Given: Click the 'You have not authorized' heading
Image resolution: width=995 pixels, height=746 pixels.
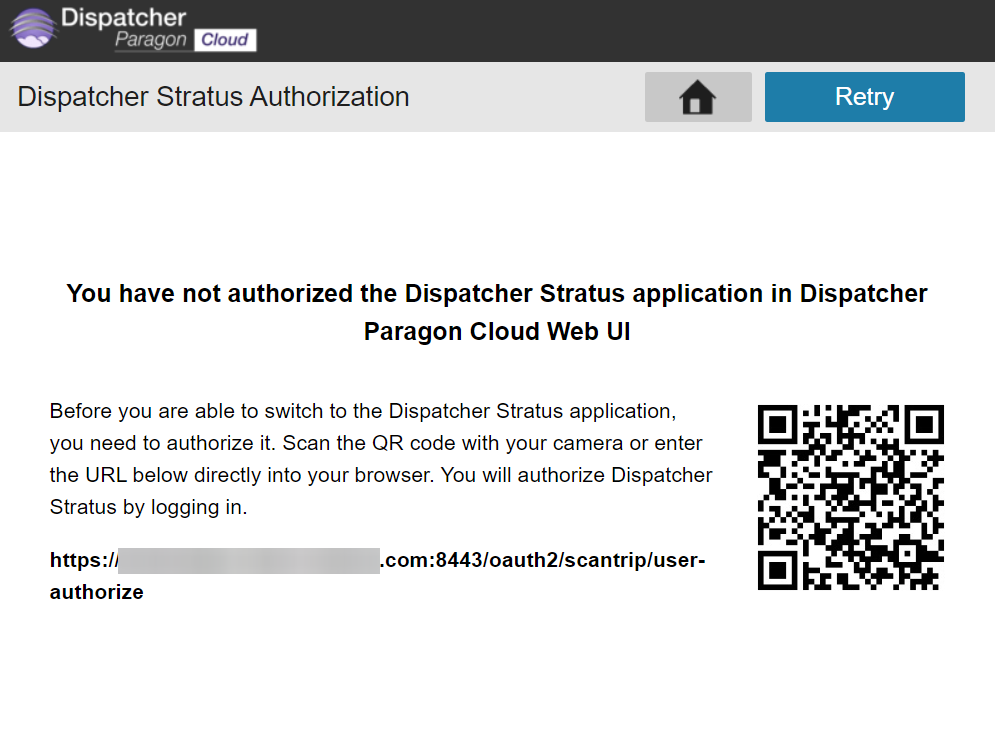Looking at the screenshot, I should pos(496,294).
